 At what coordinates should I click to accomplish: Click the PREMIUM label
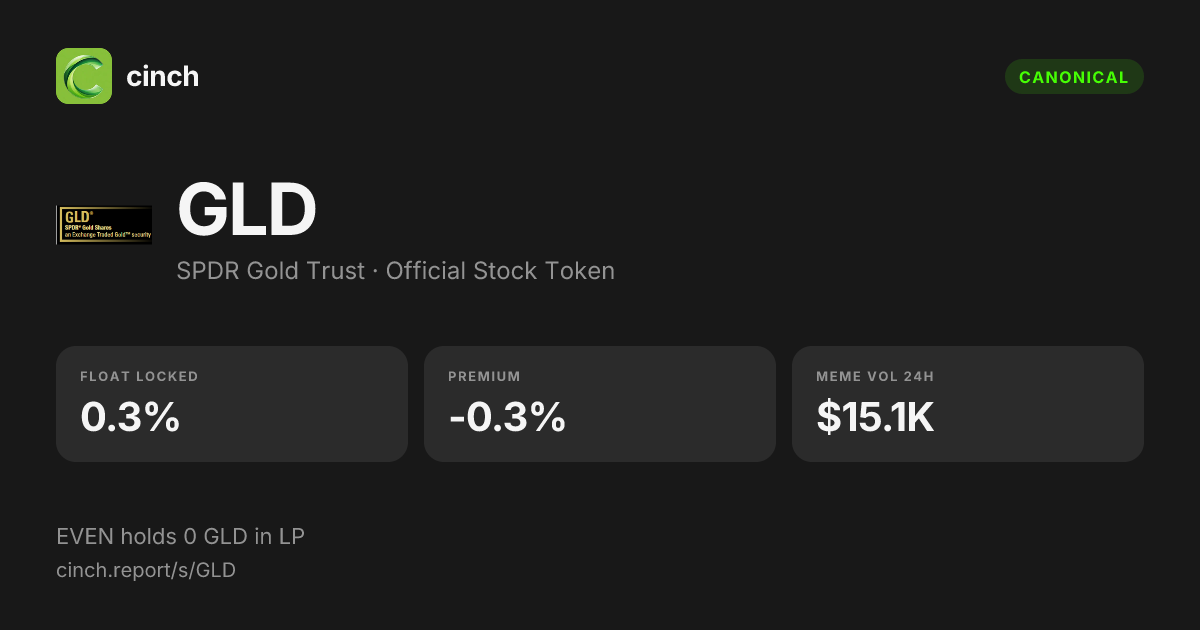click(x=484, y=377)
